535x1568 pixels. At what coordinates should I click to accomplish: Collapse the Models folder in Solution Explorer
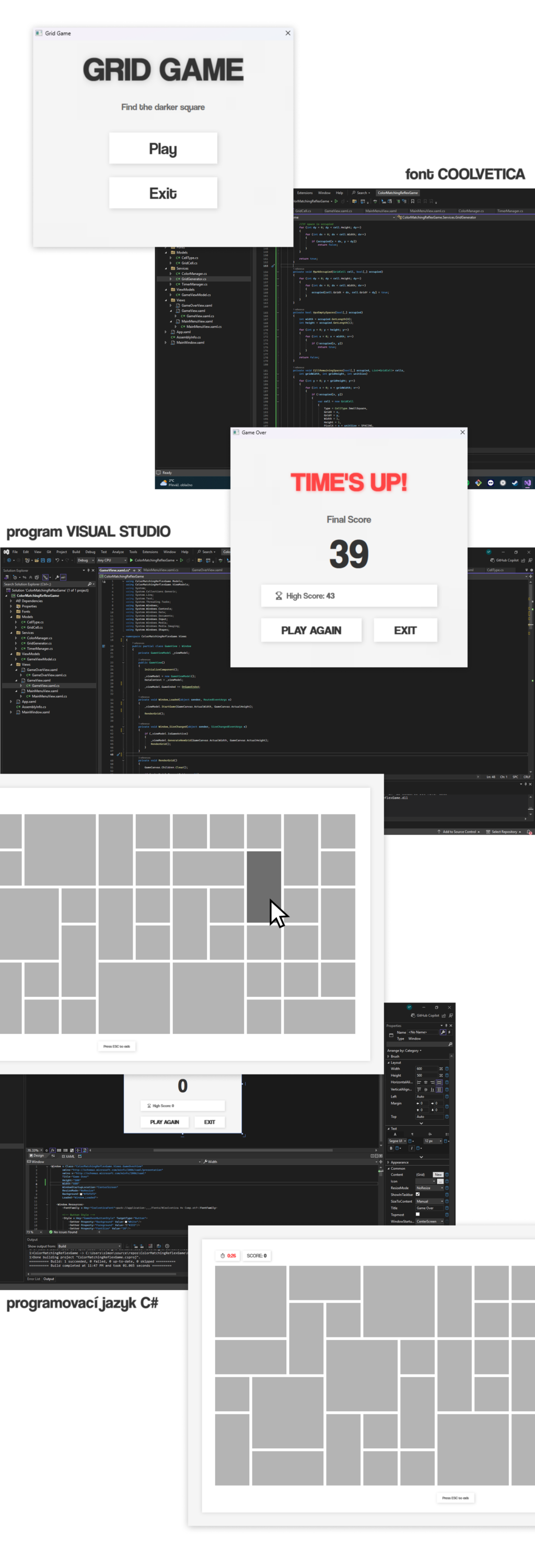11,617
